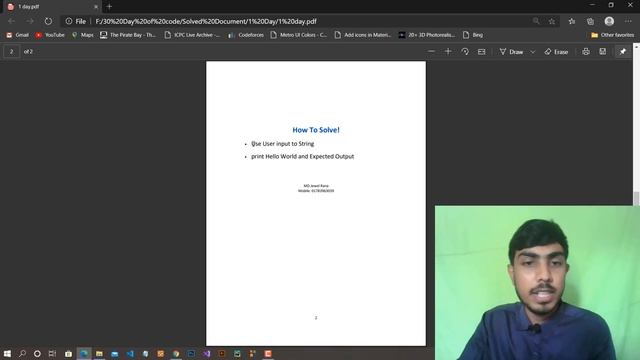Click the 'of 2' page count label
Image resolution: width=640 pixels, height=360 pixels.
28,52
